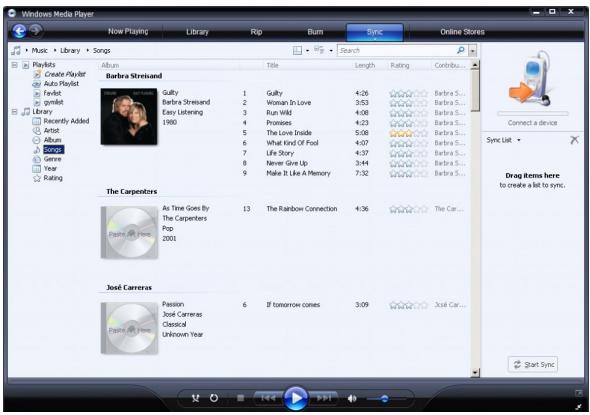Open the view options dropdown arrow

[331, 51]
